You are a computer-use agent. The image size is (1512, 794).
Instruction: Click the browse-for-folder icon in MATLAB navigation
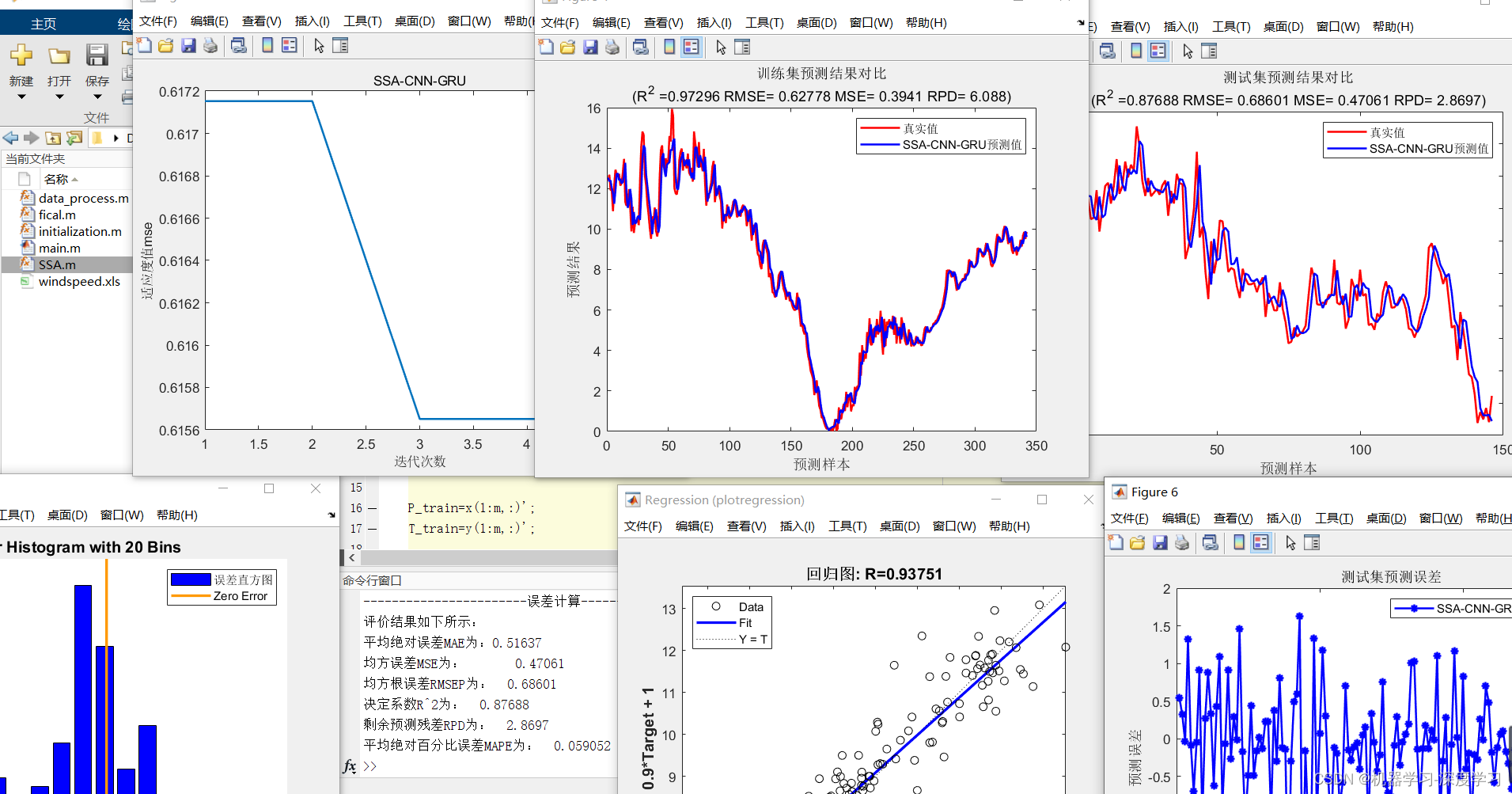pyautogui.click(x=74, y=138)
